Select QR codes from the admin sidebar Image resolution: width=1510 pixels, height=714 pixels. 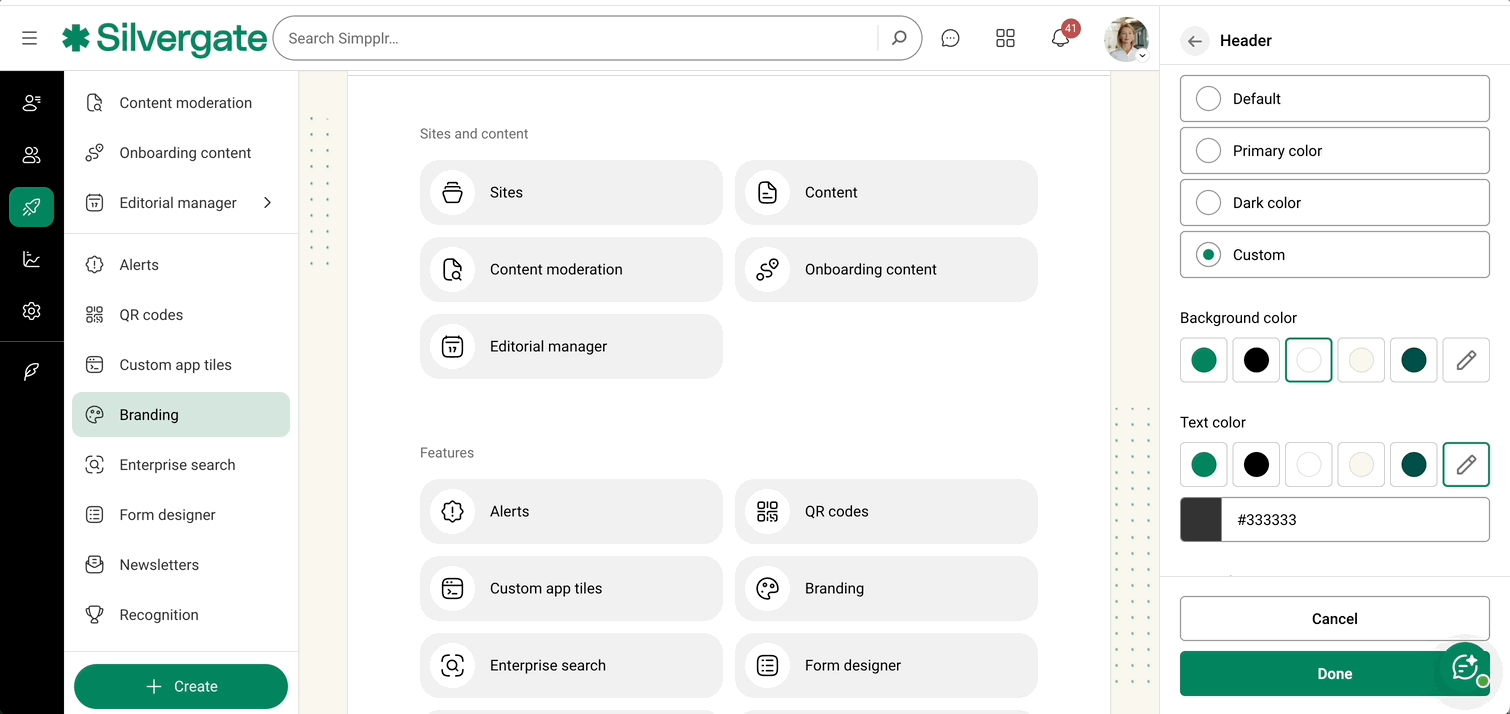pos(150,314)
